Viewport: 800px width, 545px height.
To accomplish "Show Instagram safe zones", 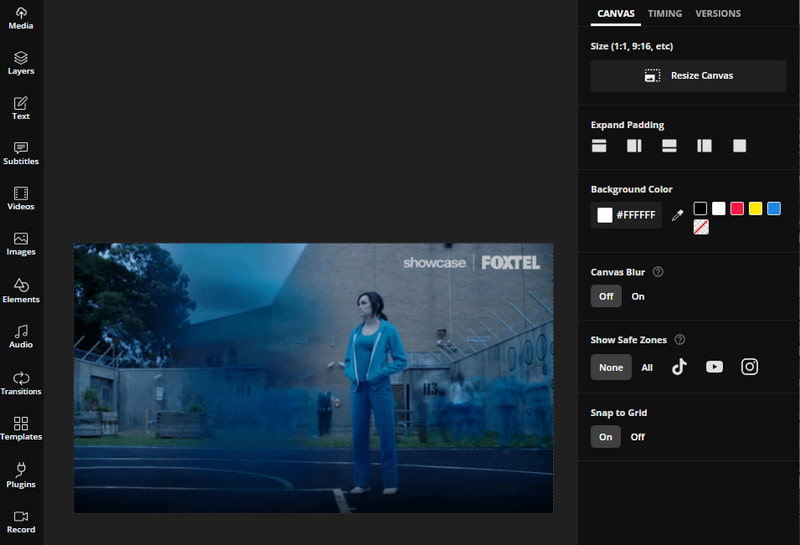I will click(x=749, y=367).
